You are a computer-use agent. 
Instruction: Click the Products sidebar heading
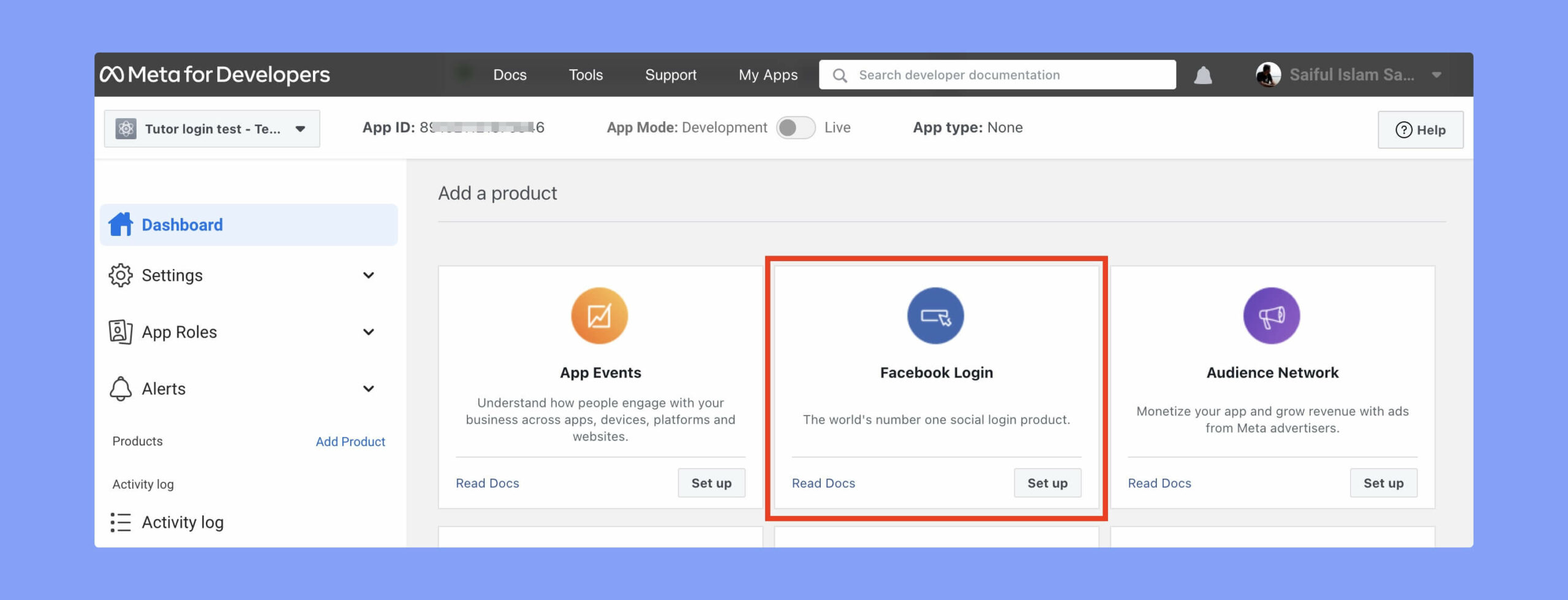[137, 441]
